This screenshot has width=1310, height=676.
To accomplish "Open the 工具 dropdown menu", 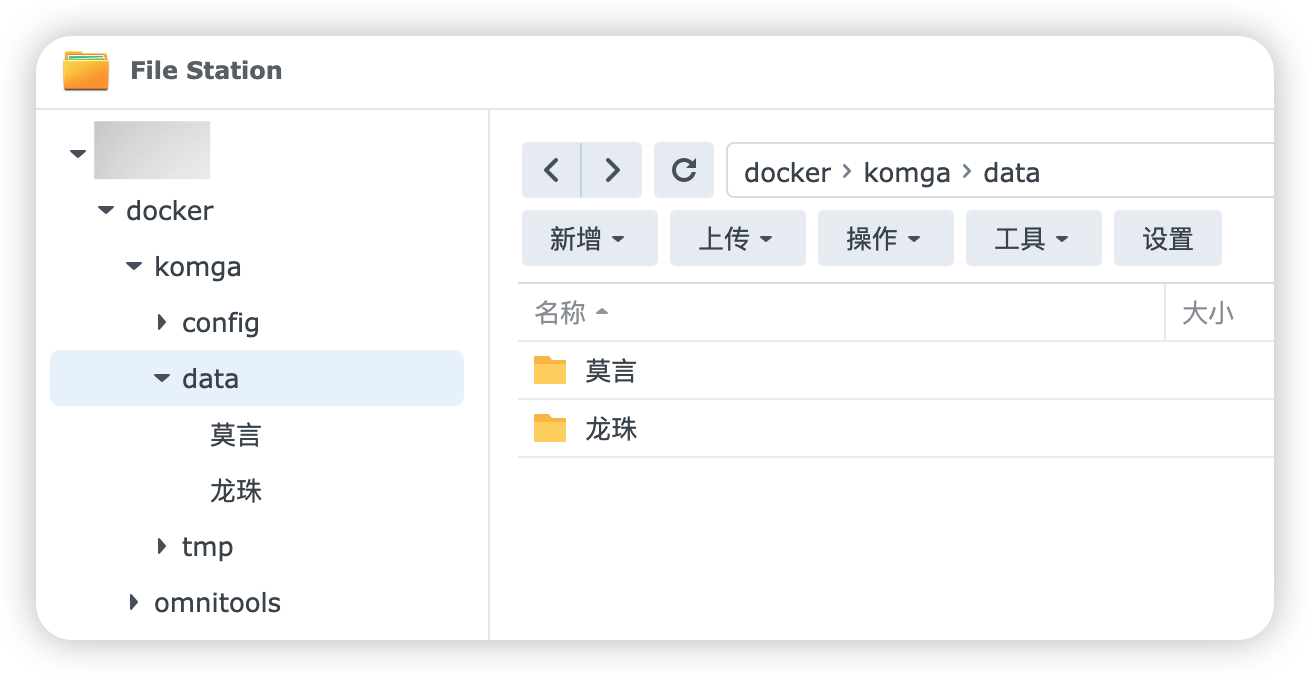I will [x=1033, y=238].
